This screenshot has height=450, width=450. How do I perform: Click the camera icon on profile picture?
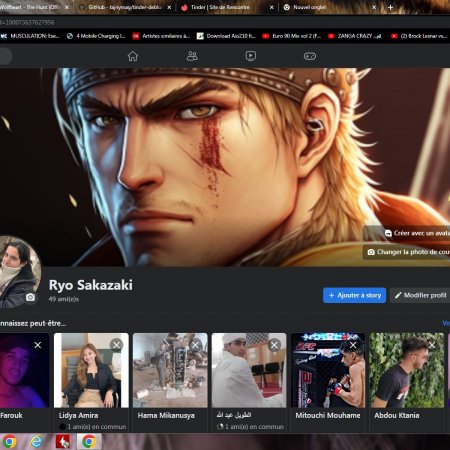coord(30,297)
